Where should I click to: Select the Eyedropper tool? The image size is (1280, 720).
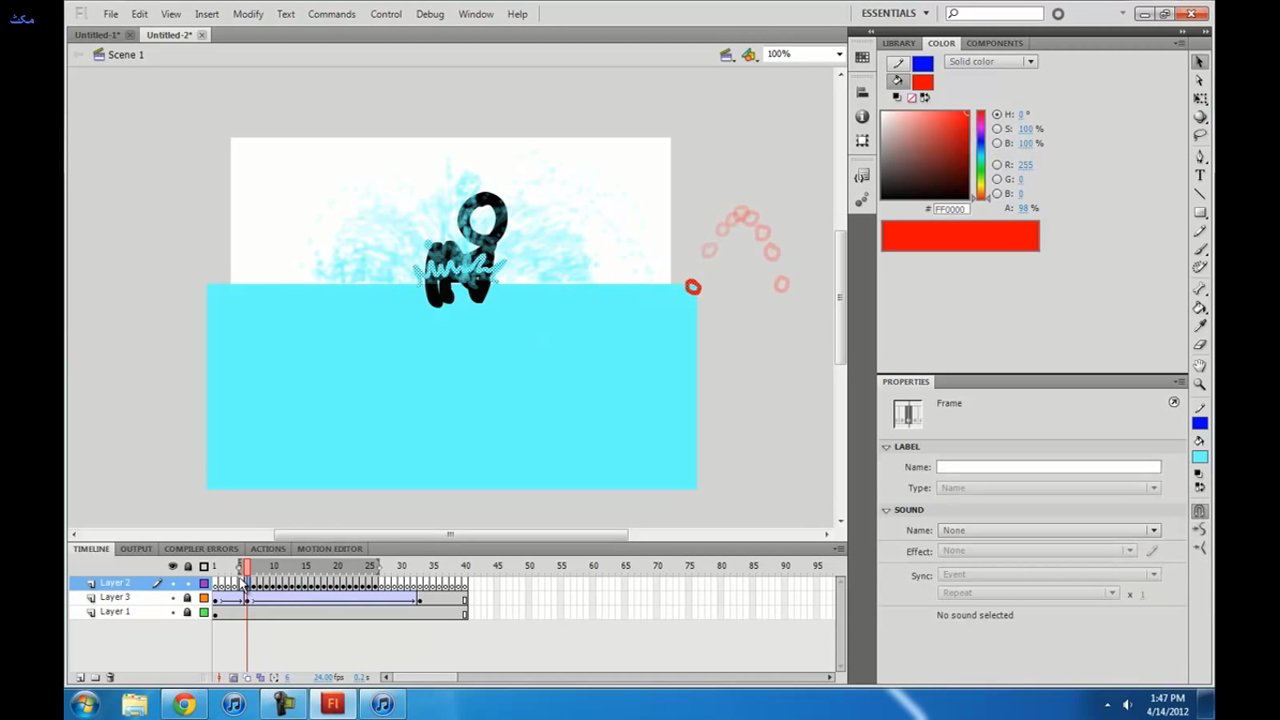[x=1200, y=326]
